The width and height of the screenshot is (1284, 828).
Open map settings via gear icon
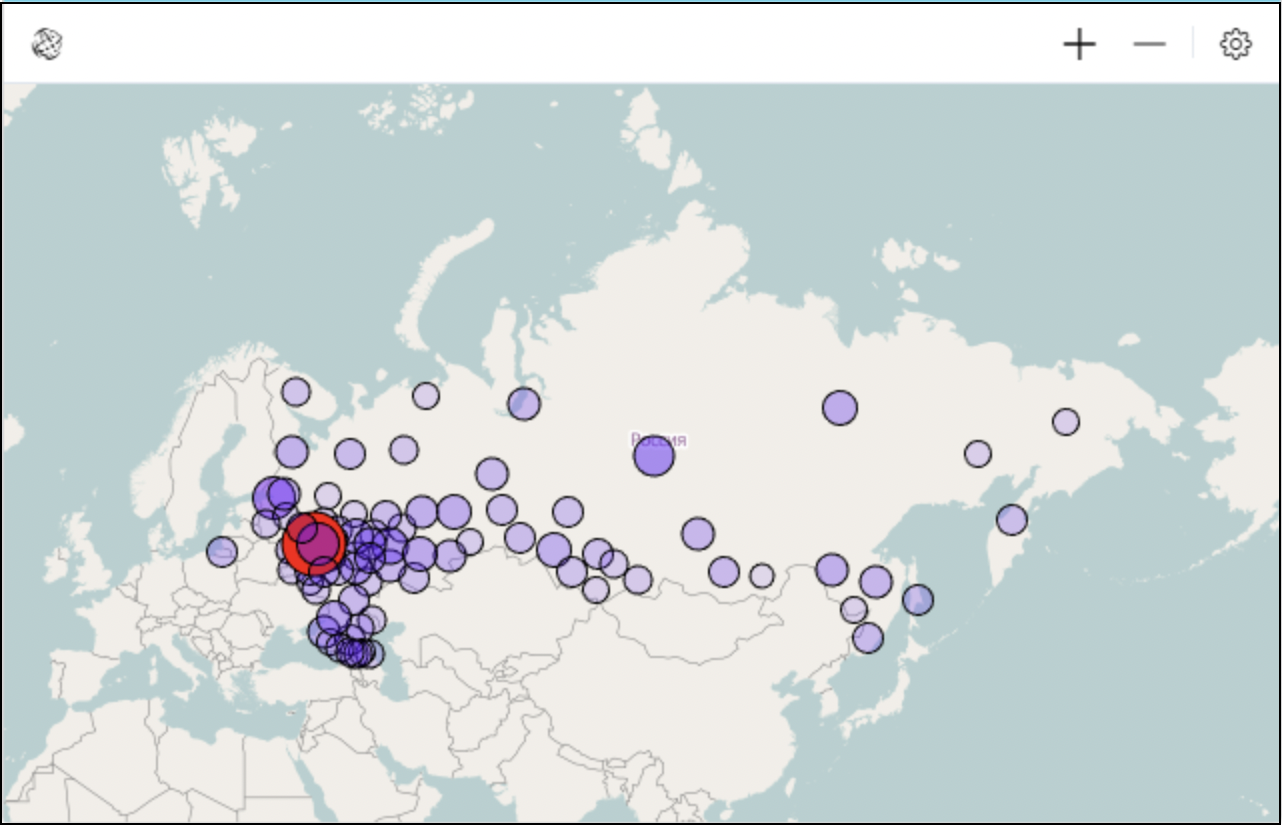click(1235, 44)
